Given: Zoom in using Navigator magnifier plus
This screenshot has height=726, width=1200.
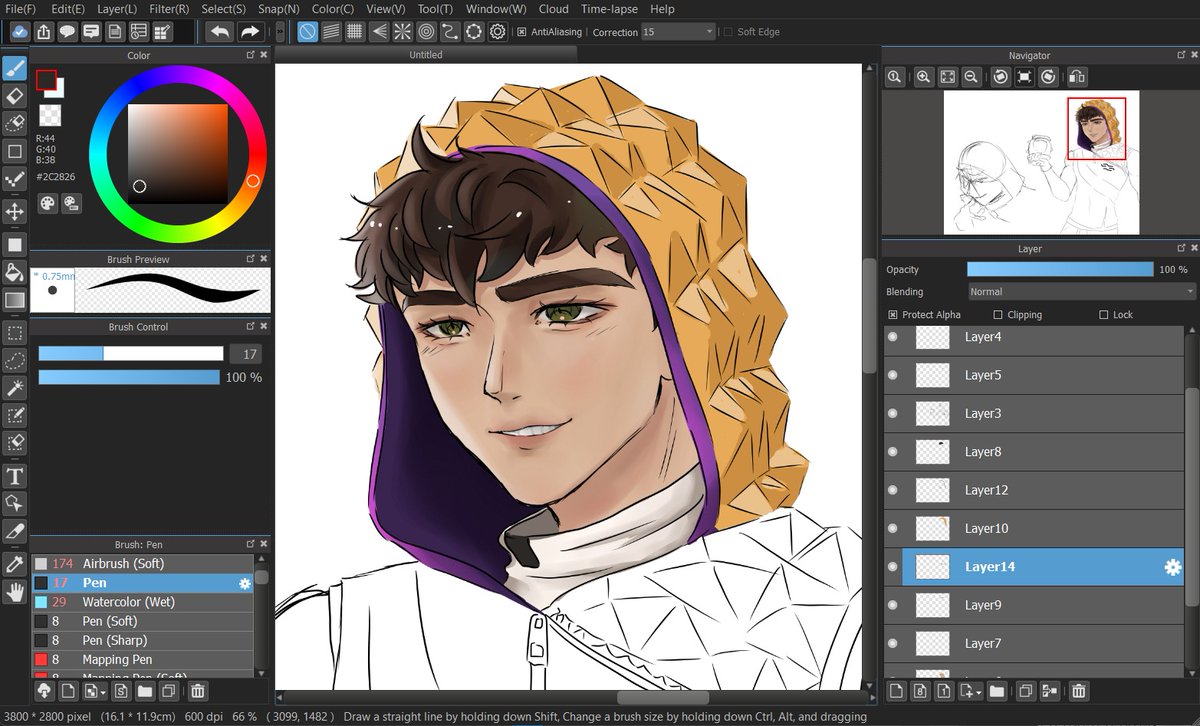Looking at the screenshot, I should tap(923, 76).
